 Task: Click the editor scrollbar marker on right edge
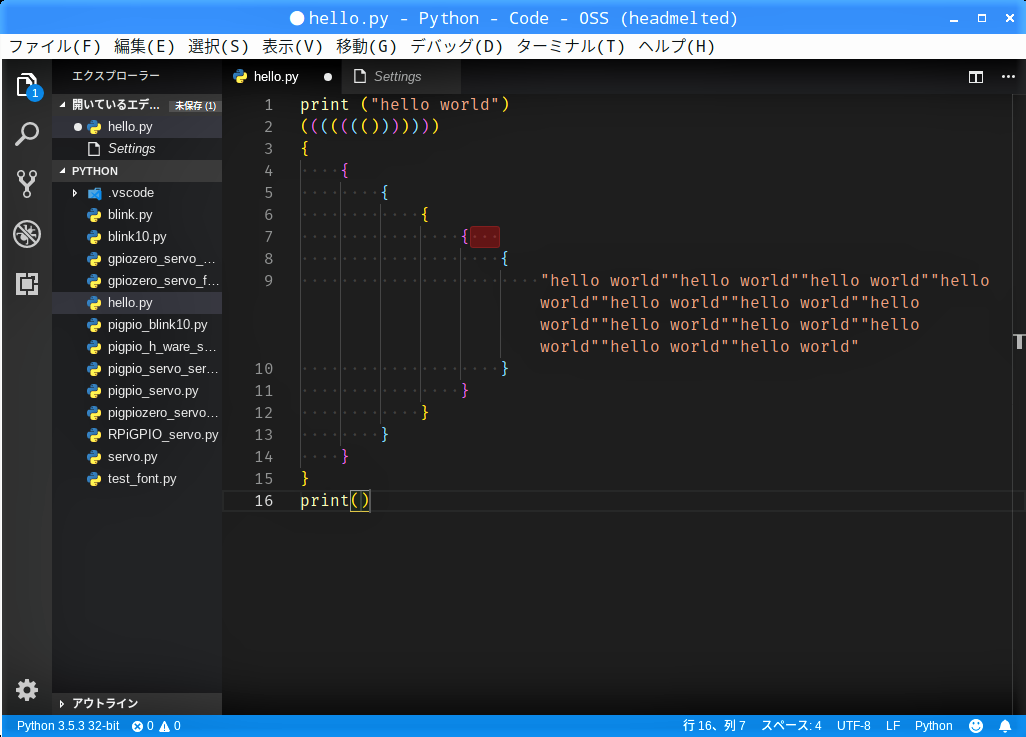1019,341
